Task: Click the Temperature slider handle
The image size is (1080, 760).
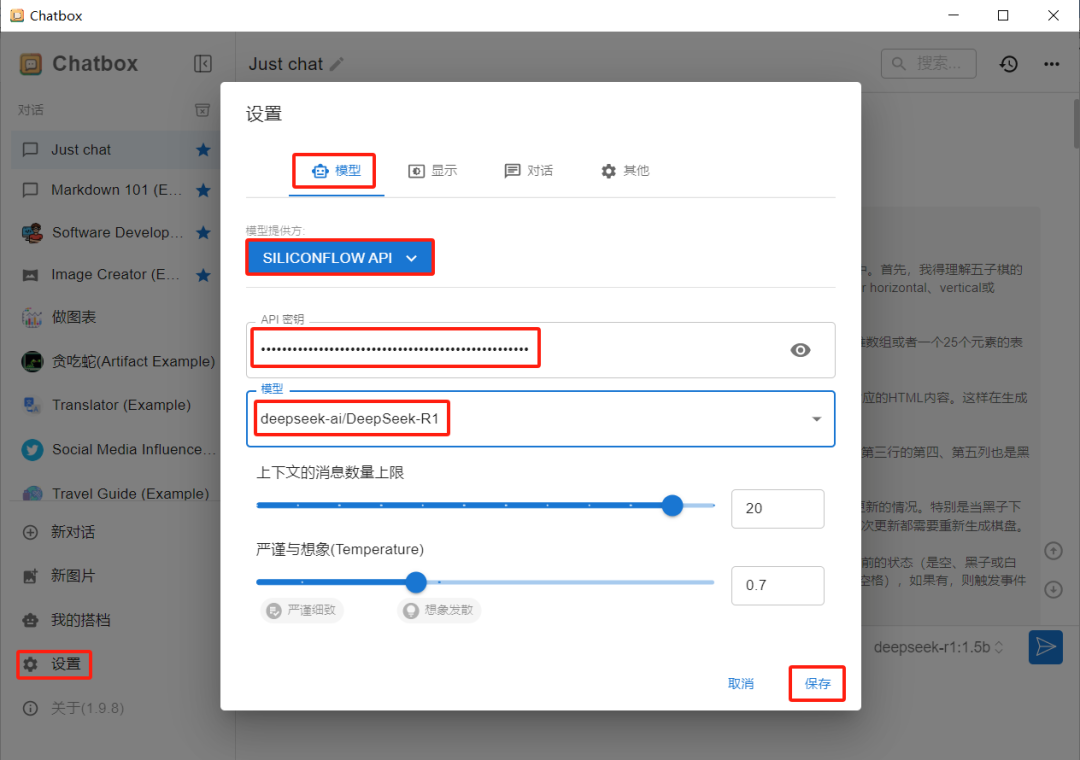Action: coord(416,582)
